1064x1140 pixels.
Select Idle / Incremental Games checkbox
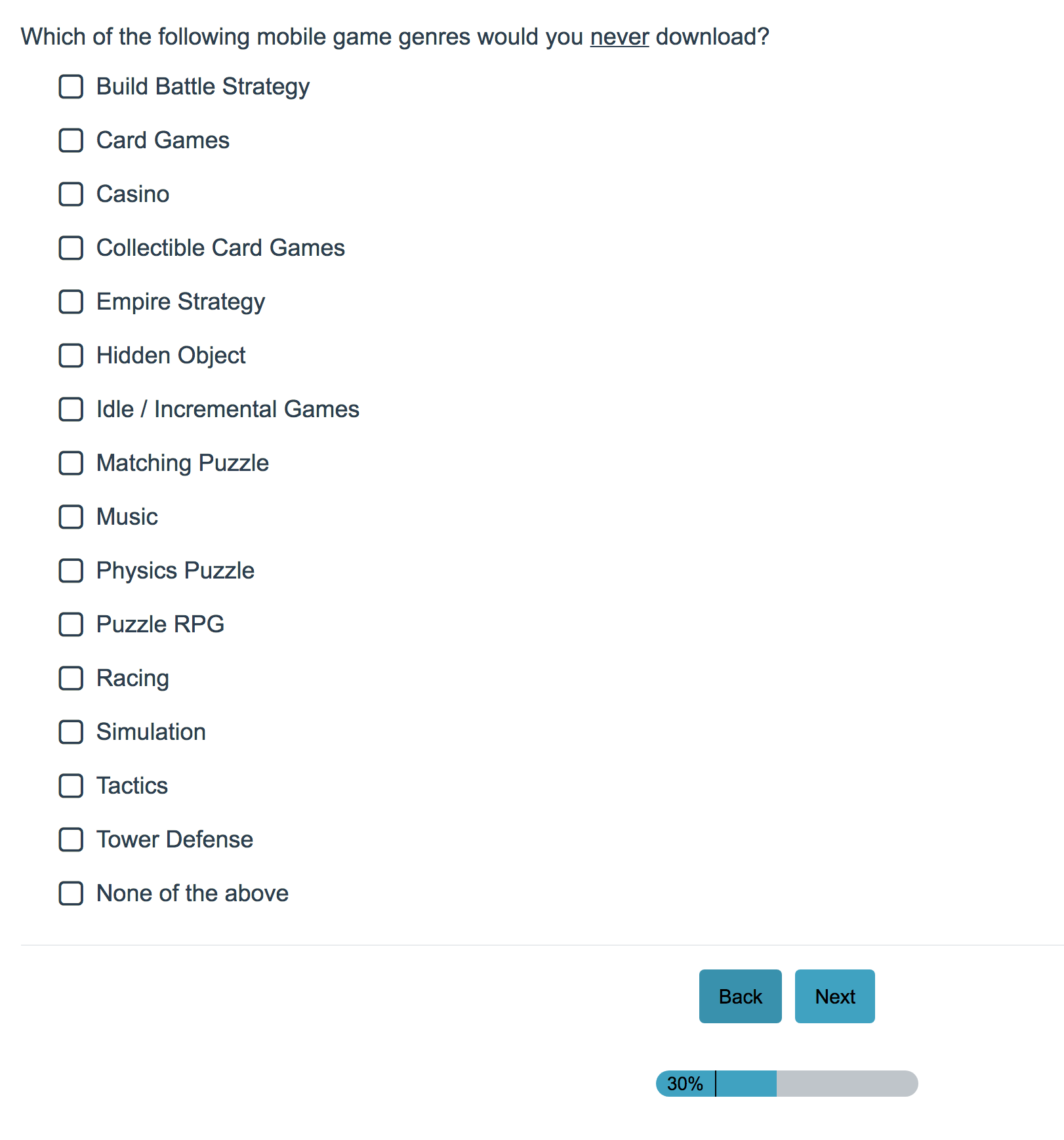(71, 409)
